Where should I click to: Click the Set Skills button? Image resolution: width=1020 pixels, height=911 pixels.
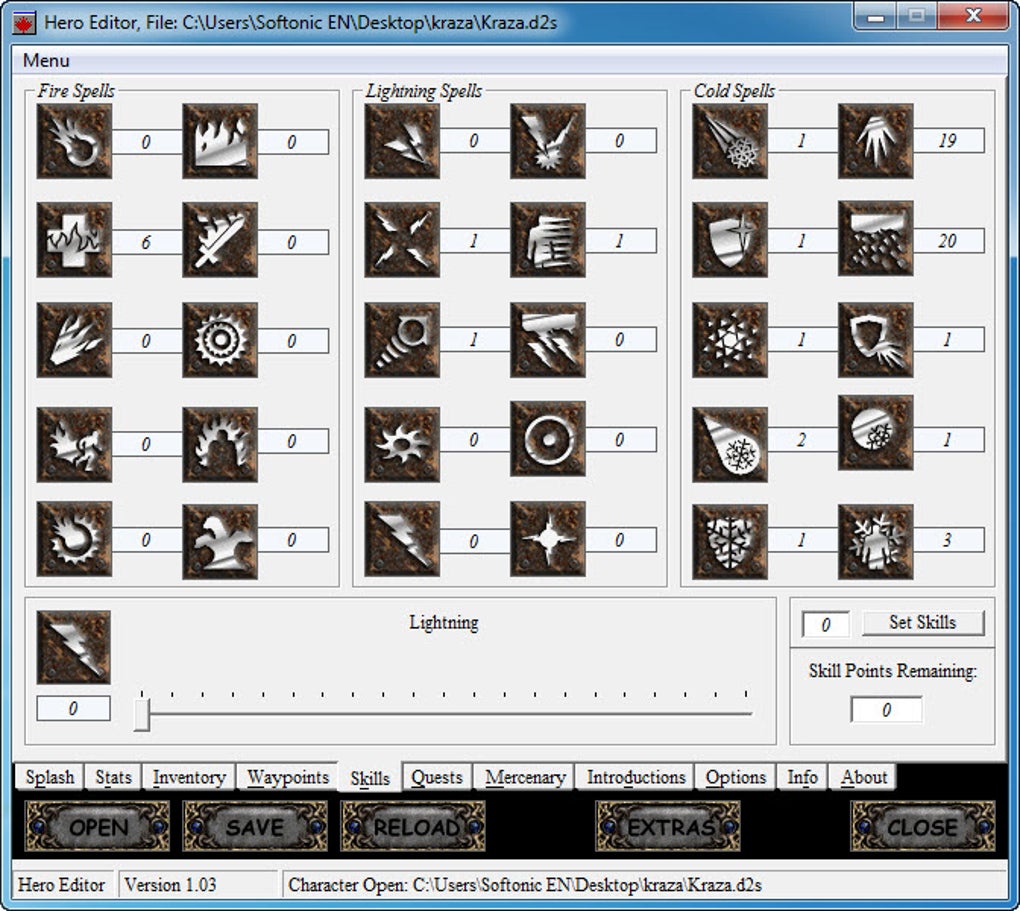click(923, 623)
